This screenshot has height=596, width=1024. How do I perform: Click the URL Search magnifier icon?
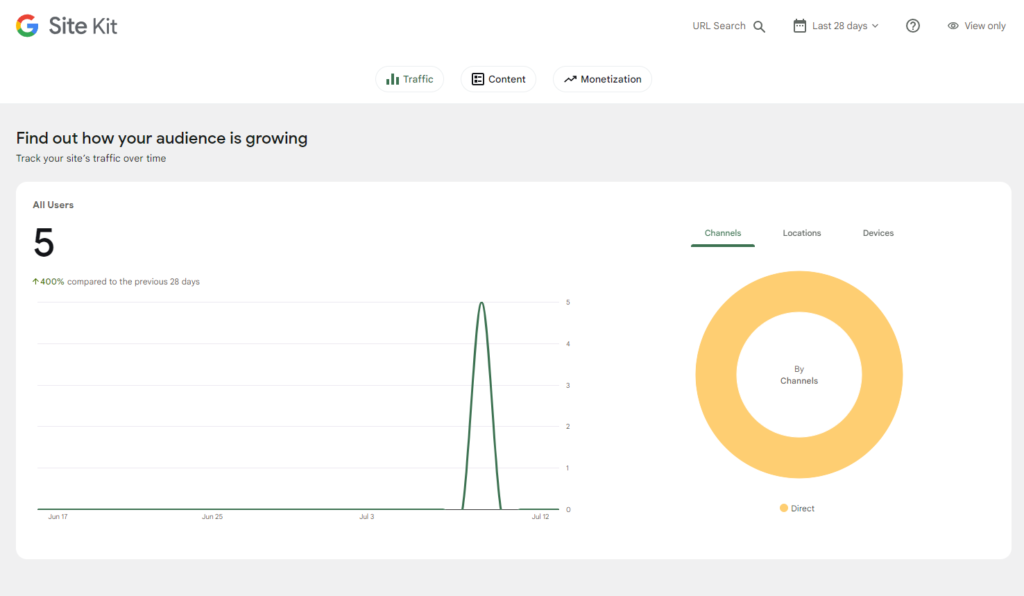tap(759, 26)
